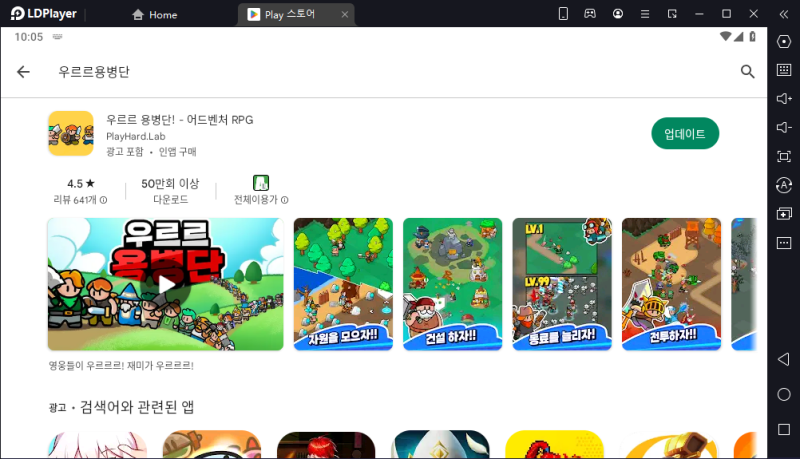
Task: Increase volume with speaker plus icon
Action: click(x=784, y=98)
